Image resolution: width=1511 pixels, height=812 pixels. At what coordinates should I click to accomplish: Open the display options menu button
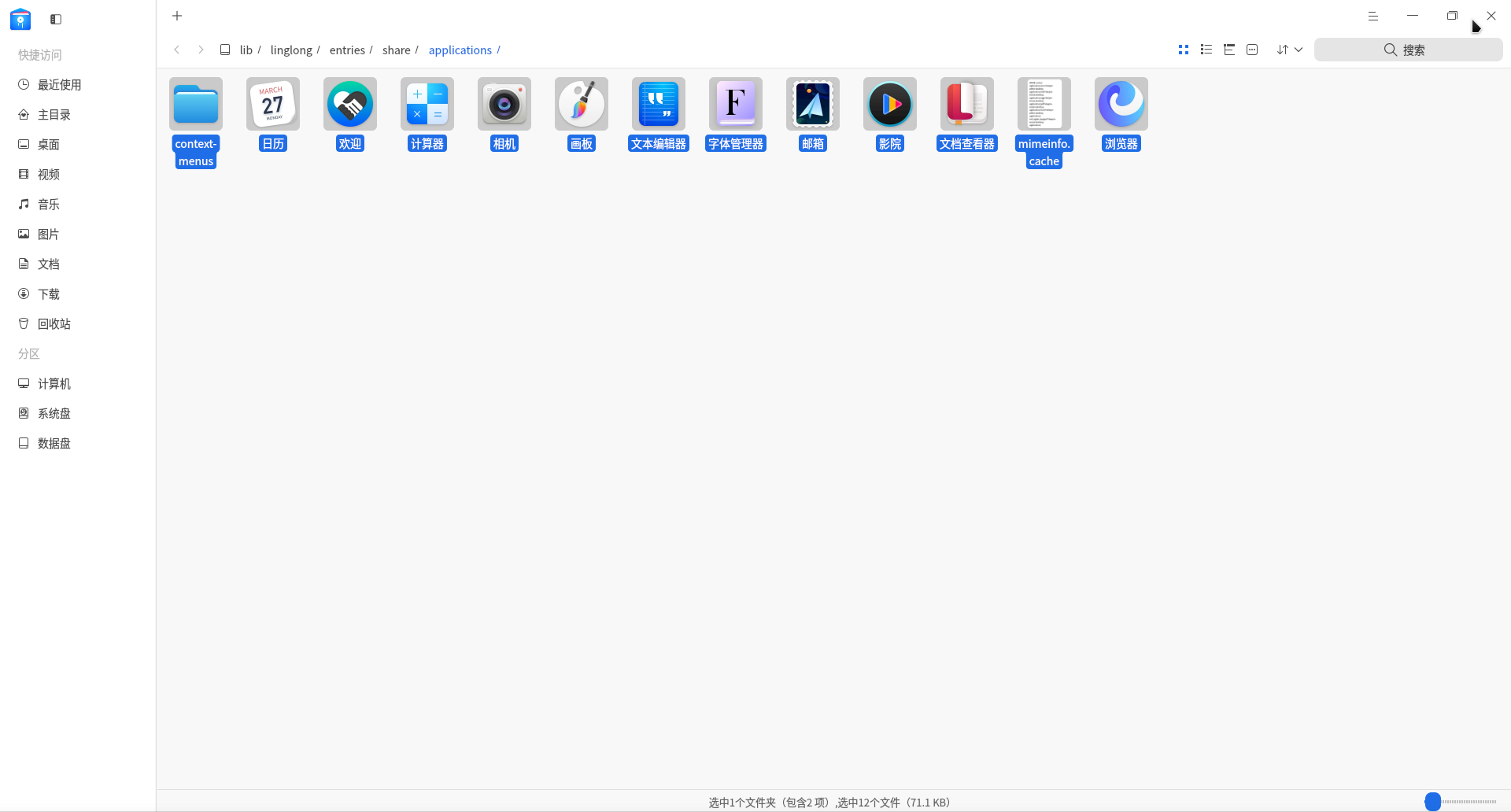click(1252, 50)
